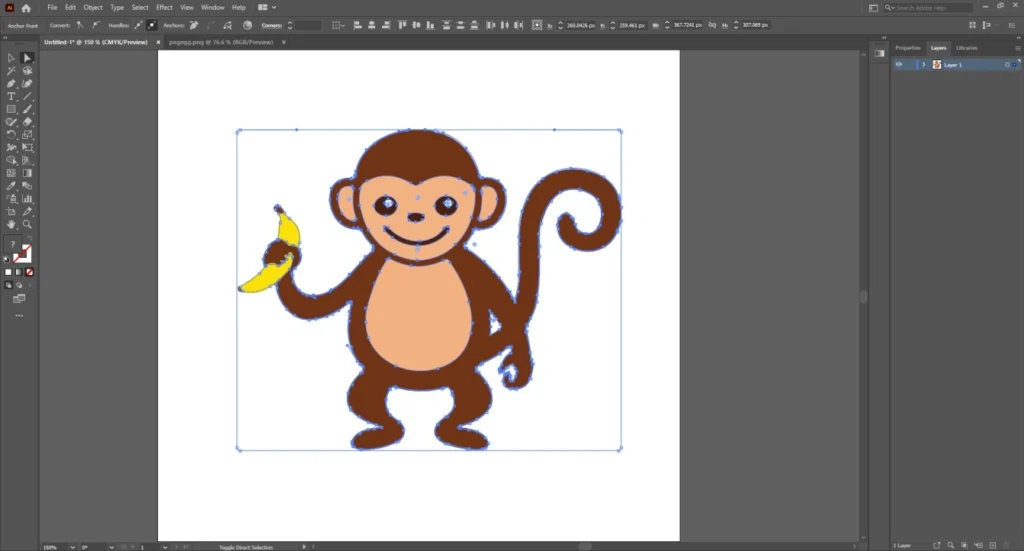Click the Change Screen Mode icon
This screenshot has height=551, width=1024.
tap(19, 299)
